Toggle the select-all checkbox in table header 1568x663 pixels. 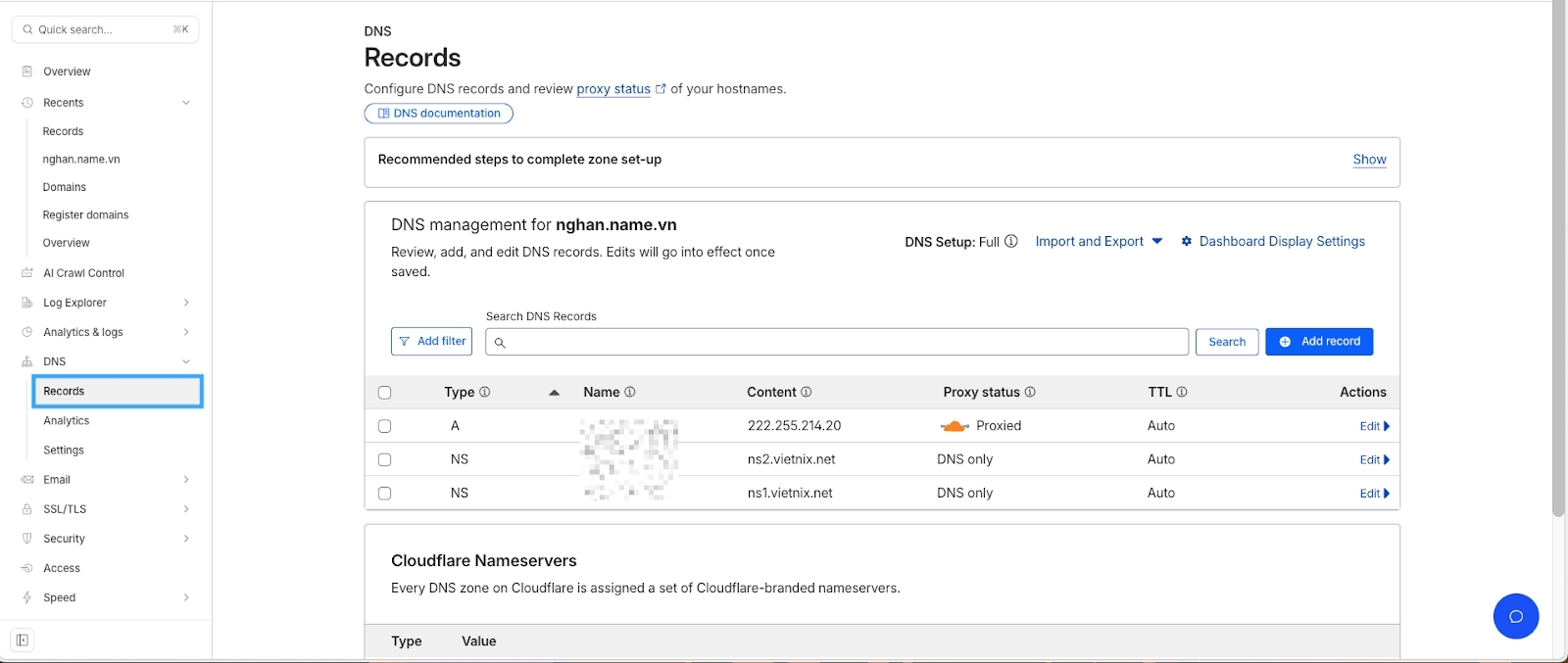[384, 393]
